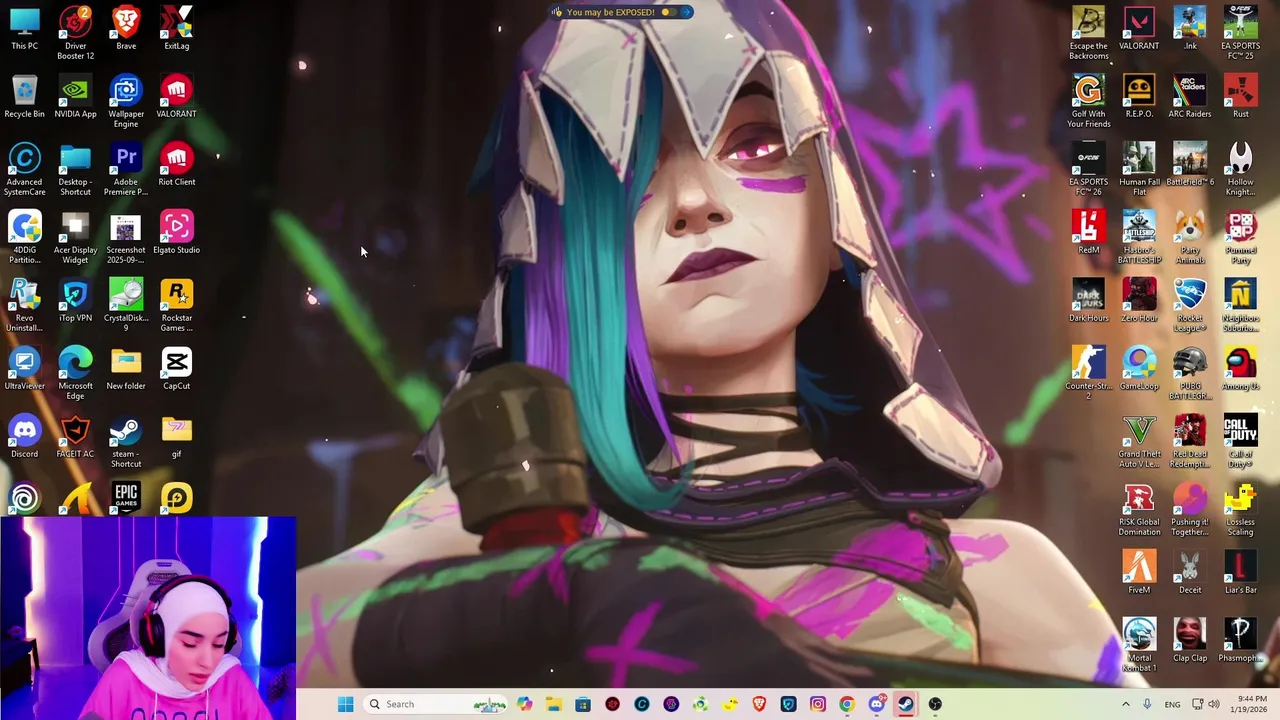Open the ExitLag desktop shortcut
1280x720 pixels.
[176, 28]
